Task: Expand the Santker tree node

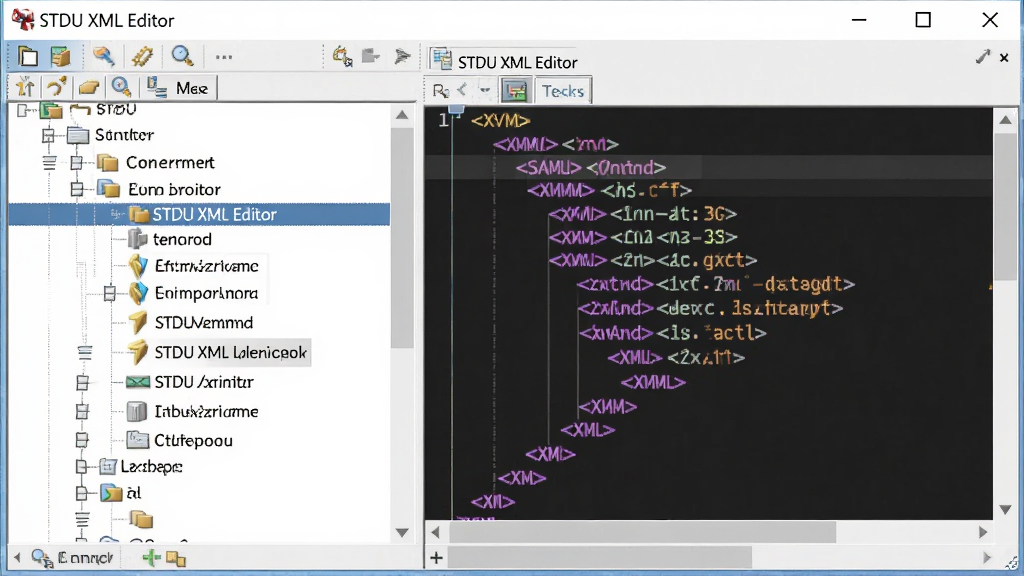Action: click(48, 136)
